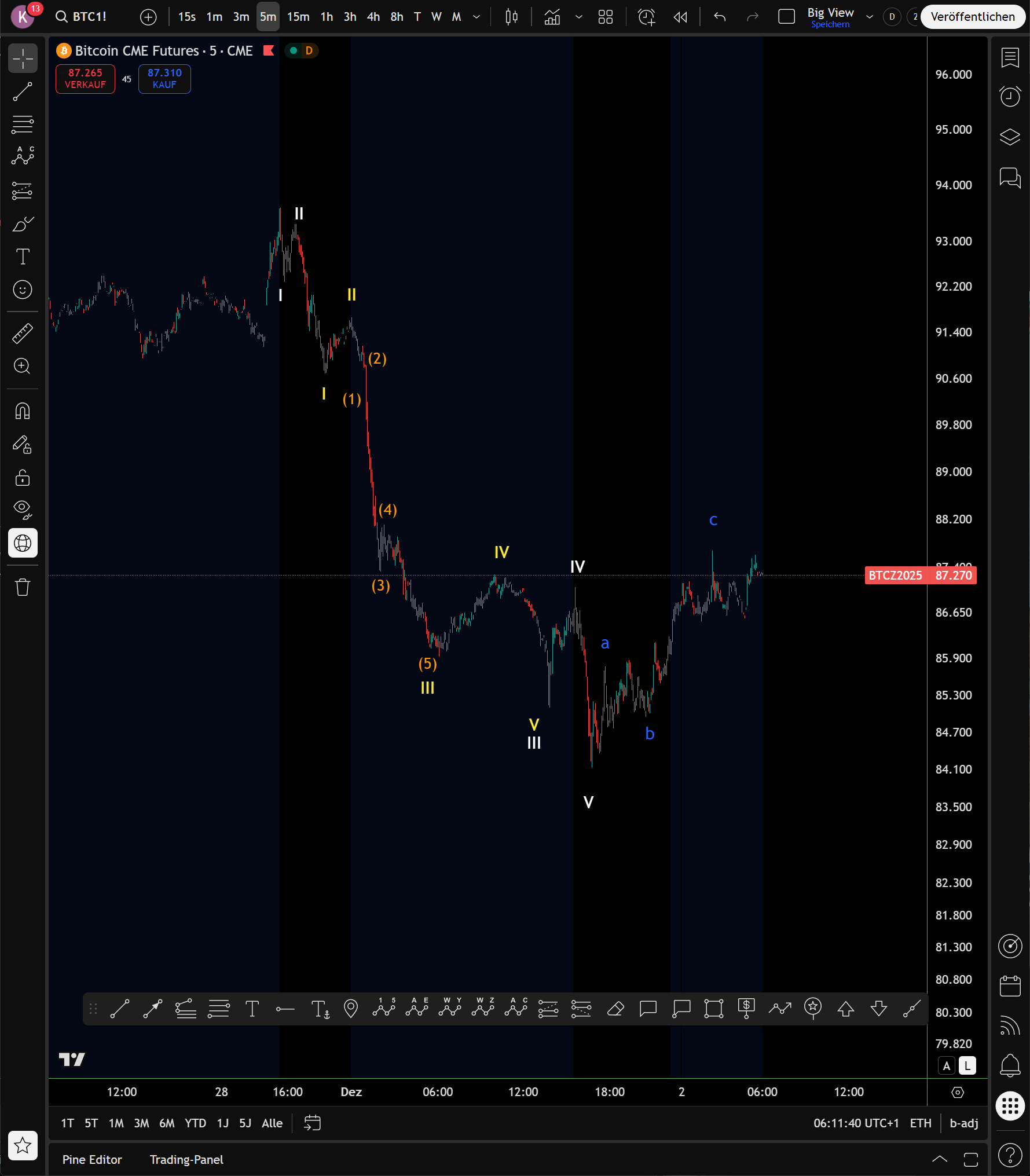1030x1176 pixels.
Task: Expand the bottom panel chevron
Action: tap(940, 1159)
